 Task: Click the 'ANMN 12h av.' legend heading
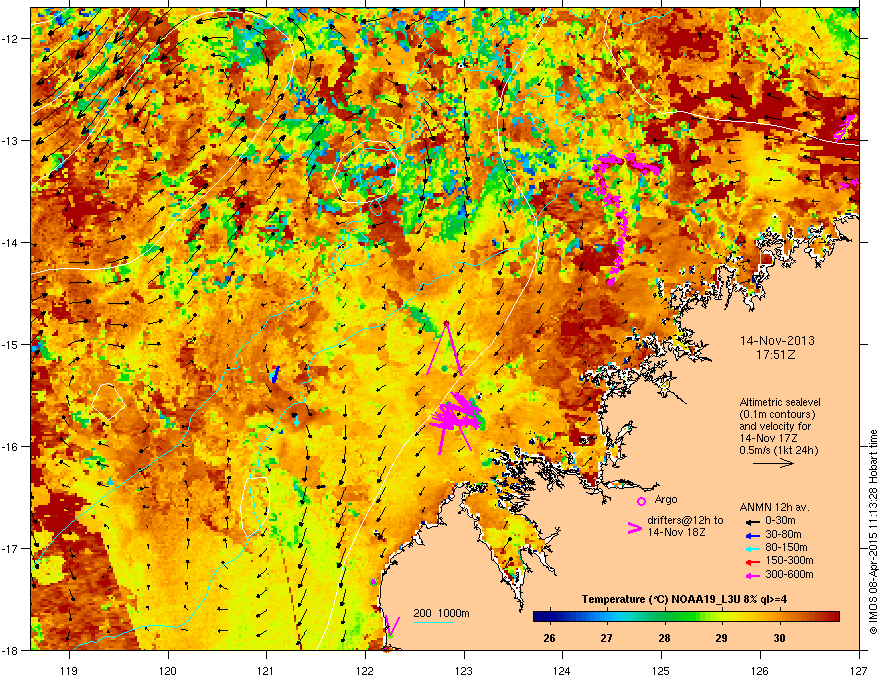click(774, 507)
